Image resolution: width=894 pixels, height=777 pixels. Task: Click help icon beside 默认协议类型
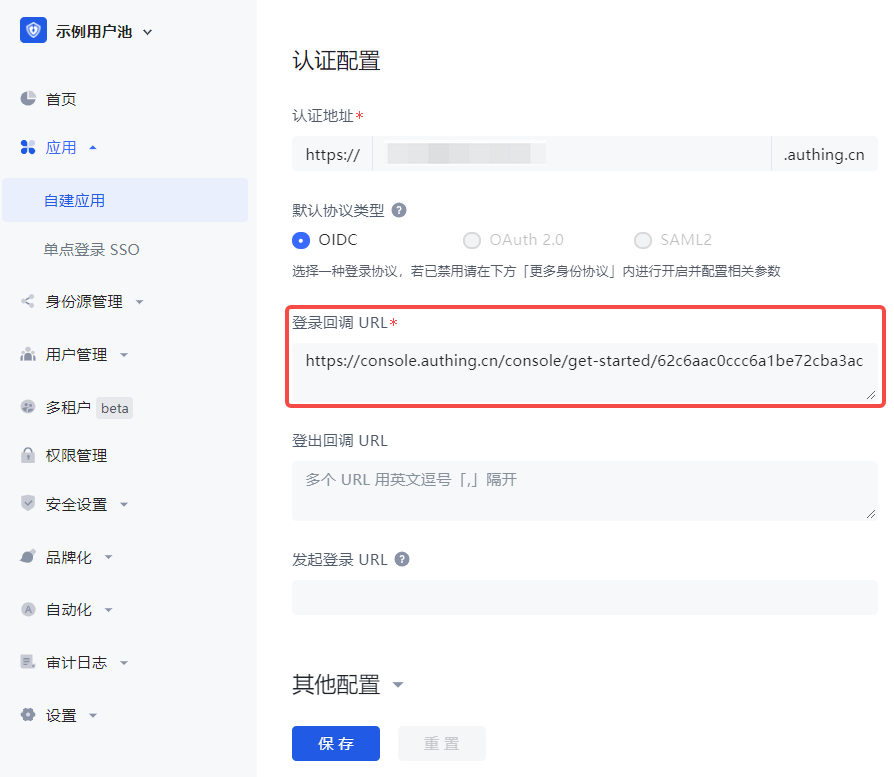pos(399,210)
